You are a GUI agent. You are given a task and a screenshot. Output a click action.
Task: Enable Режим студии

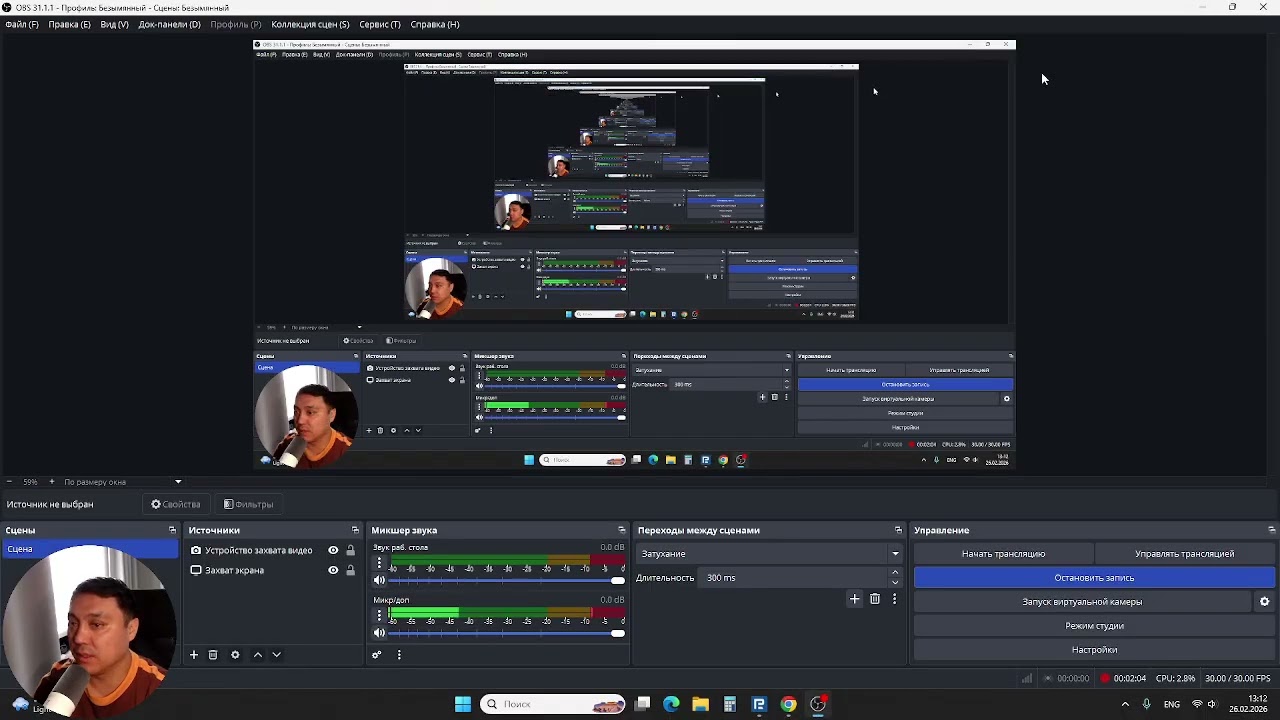pyautogui.click(x=1094, y=626)
